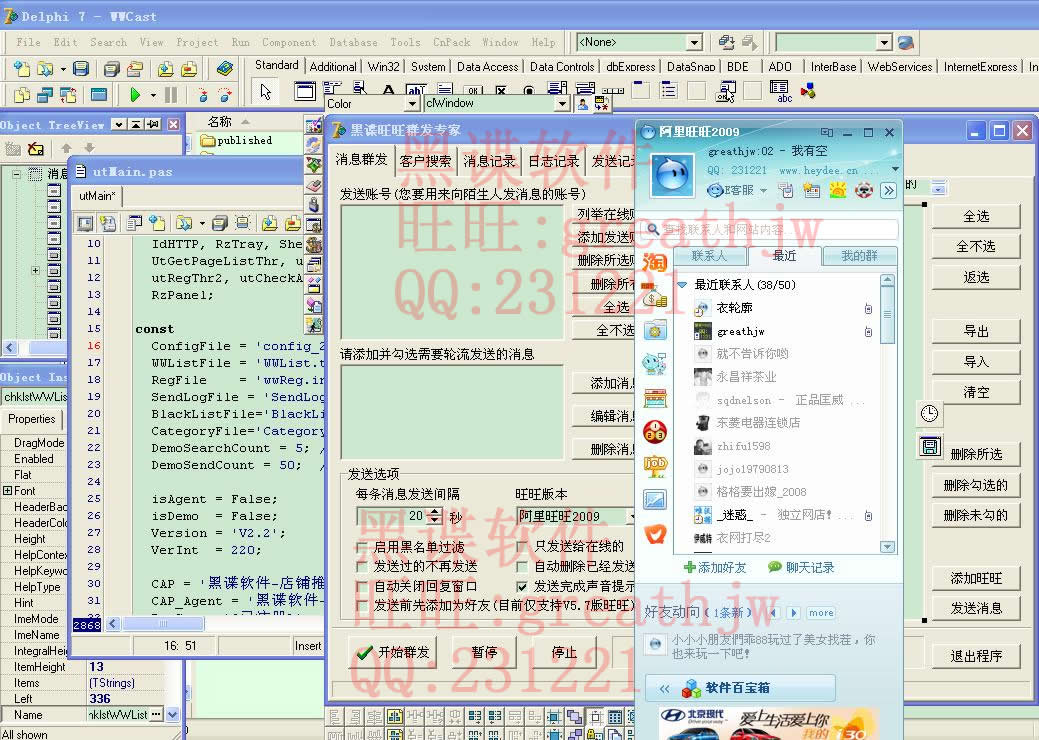Expand the plus node in Object TreeView
Screen dimensions: 1039x740
click(x=35, y=270)
